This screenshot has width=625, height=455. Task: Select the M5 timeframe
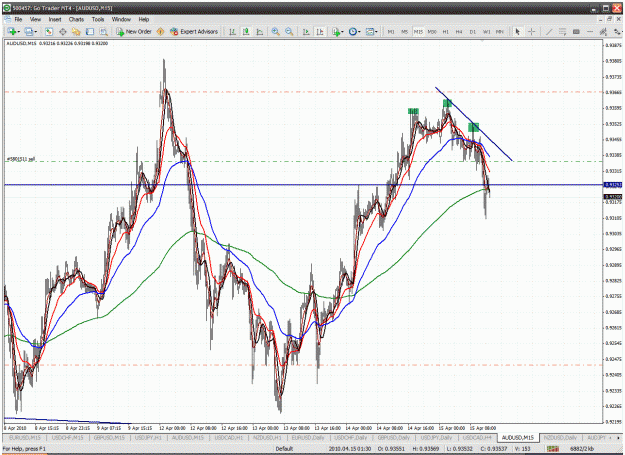pyautogui.click(x=404, y=31)
